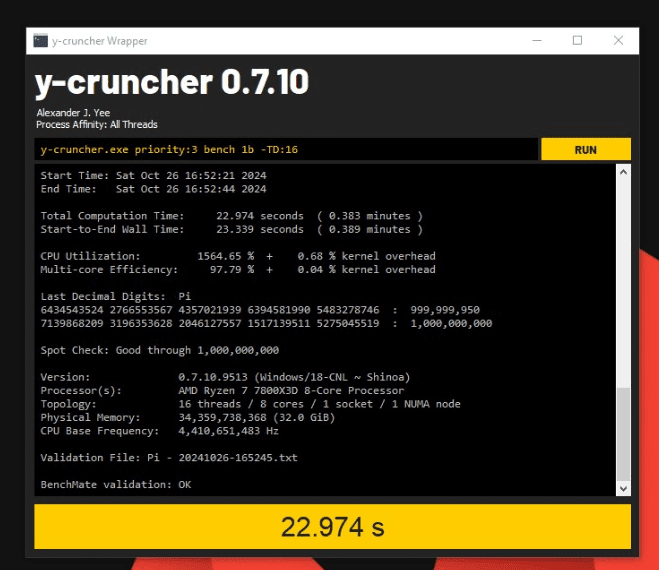The width and height of the screenshot is (659, 570).
Task: Click the output panel scrollbar thumb
Action: tap(623, 434)
